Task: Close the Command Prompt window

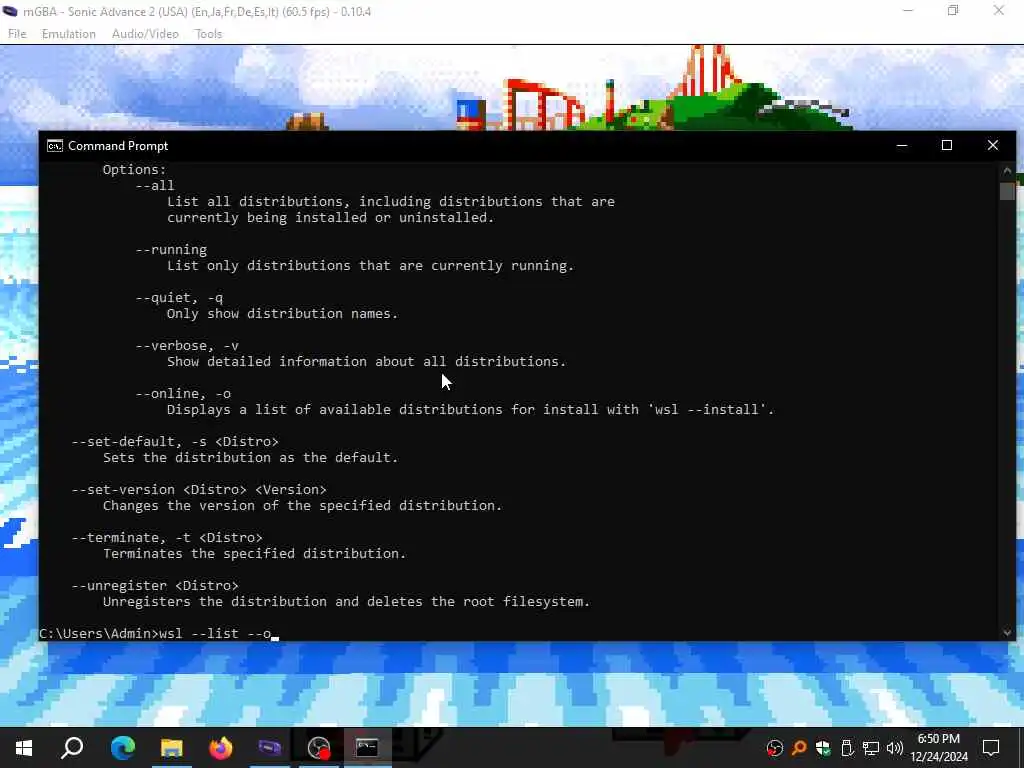Action: tap(993, 146)
